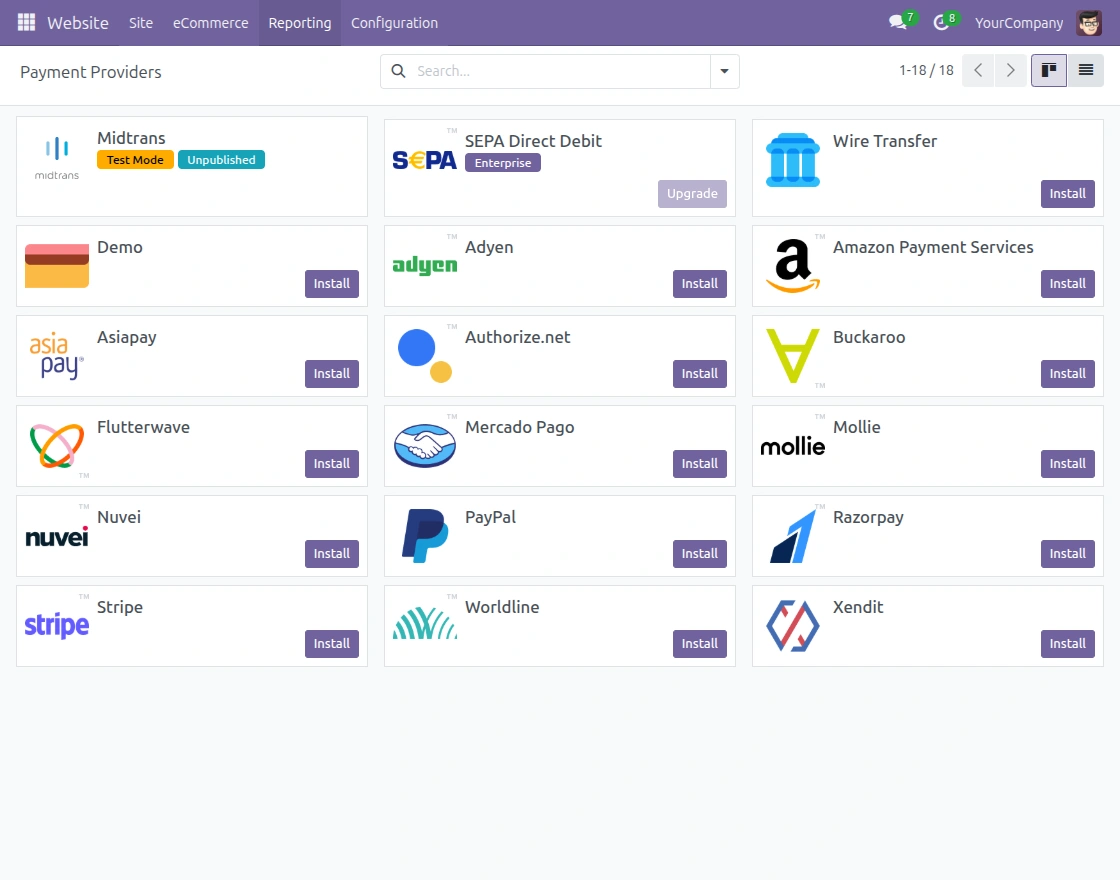Click the Stripe logo
This screenshot has width=1120, height=880.
tap(57, 626)
